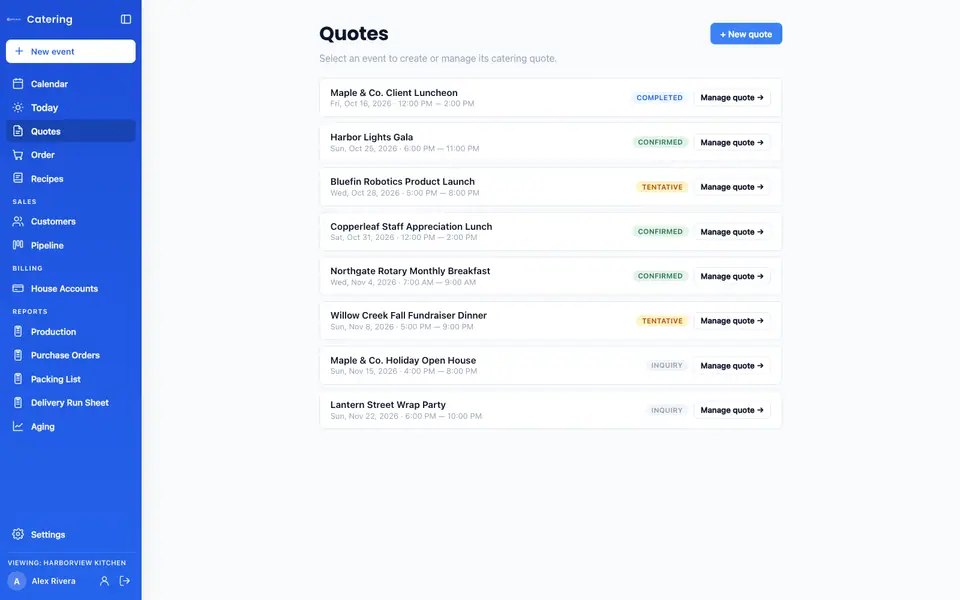
Task: Click the cart icon beside Order
Action: click(18, 155)
